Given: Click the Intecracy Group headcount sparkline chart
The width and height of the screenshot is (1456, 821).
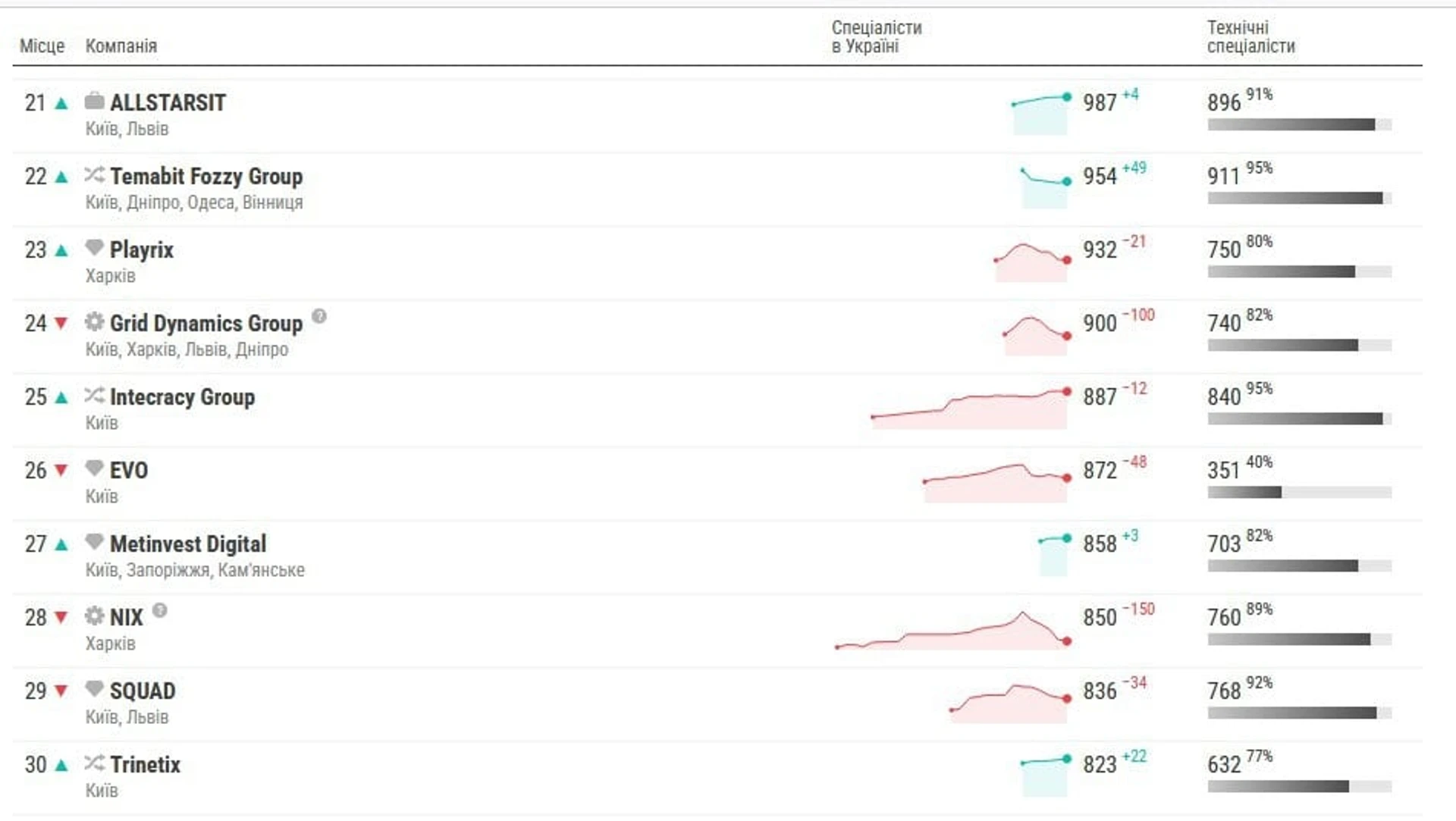Looking at the screenshot, I should tap(971, 409).
